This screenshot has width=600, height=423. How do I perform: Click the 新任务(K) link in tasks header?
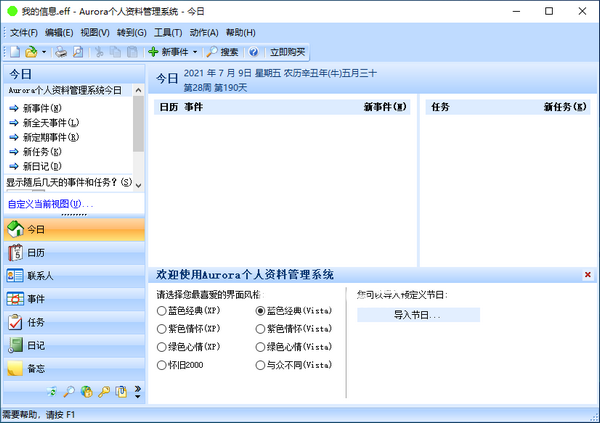[565, 107]
